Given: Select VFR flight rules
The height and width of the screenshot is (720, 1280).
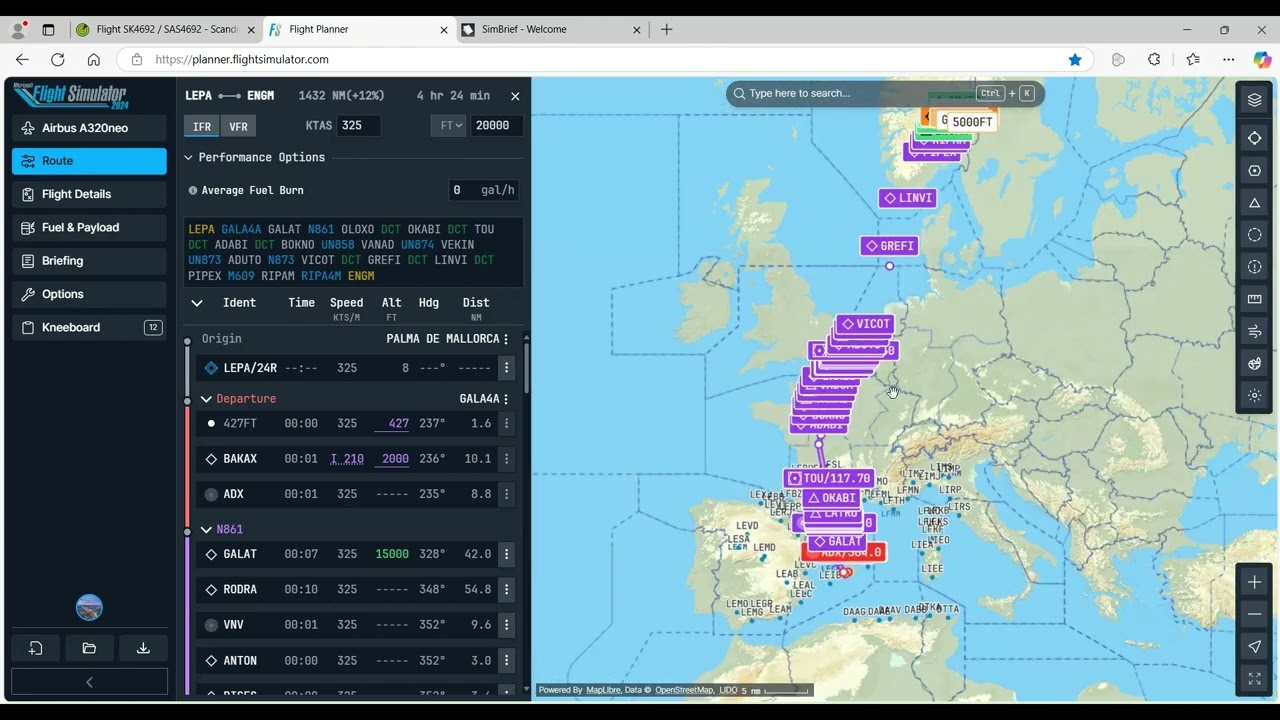Looking at the screenshot, I should tap(238, 126).
